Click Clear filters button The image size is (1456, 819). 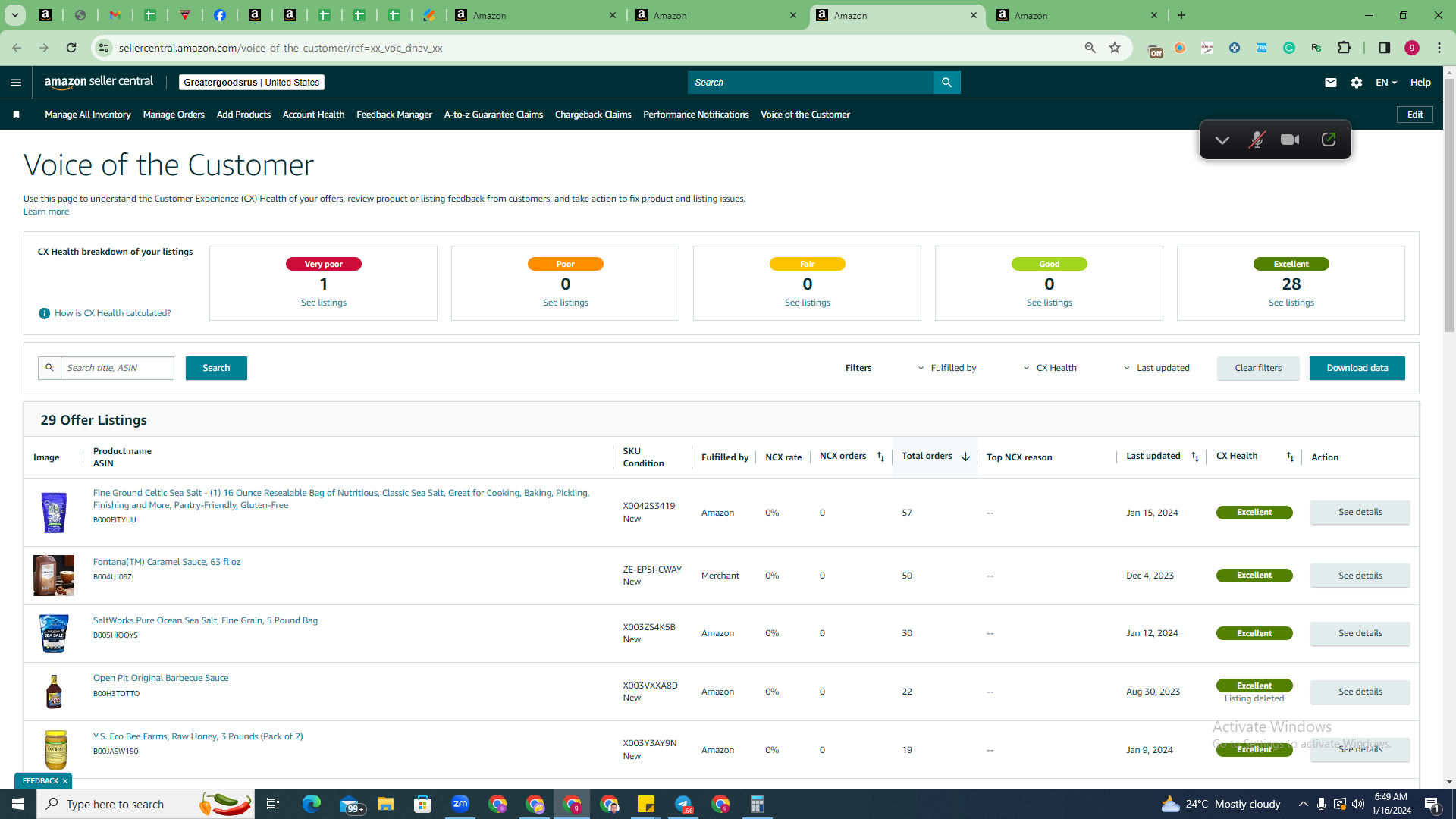[x=1258, y=369]
